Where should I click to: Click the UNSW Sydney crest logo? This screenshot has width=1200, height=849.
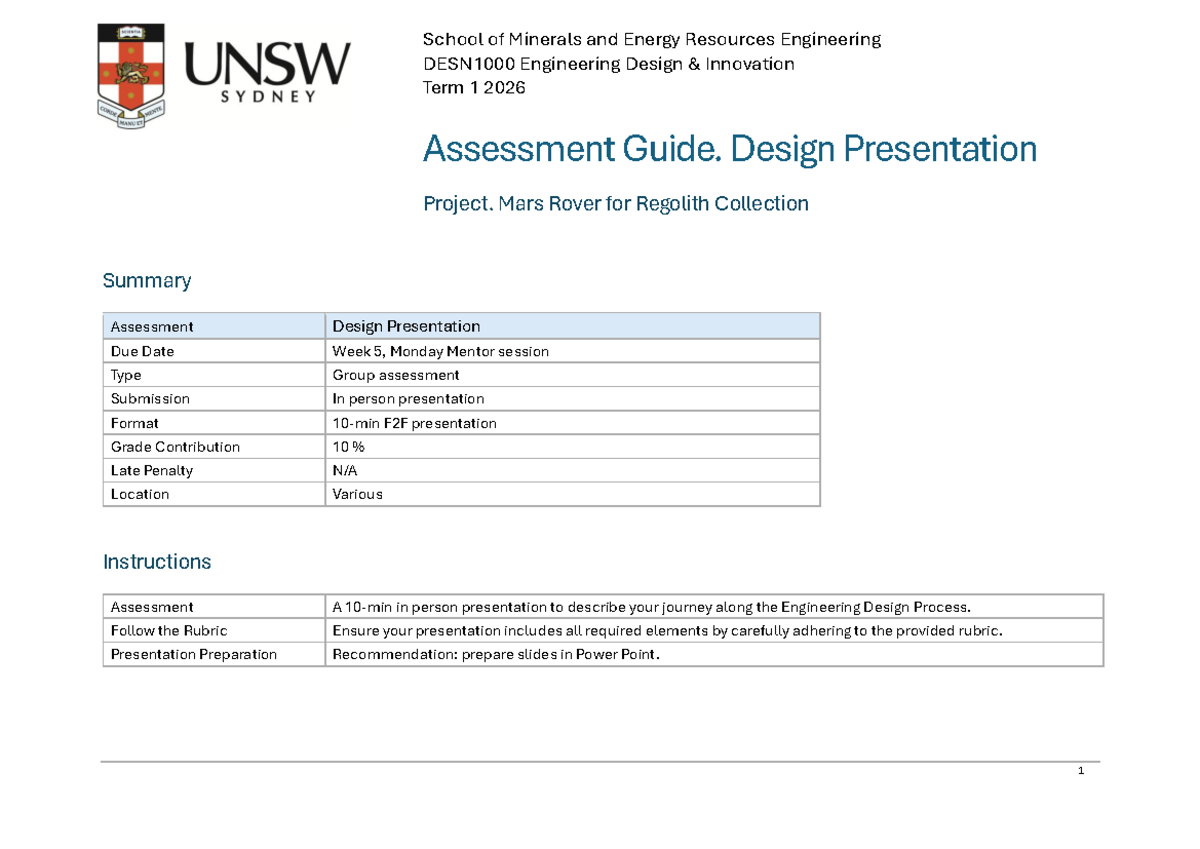coord(131,77)
